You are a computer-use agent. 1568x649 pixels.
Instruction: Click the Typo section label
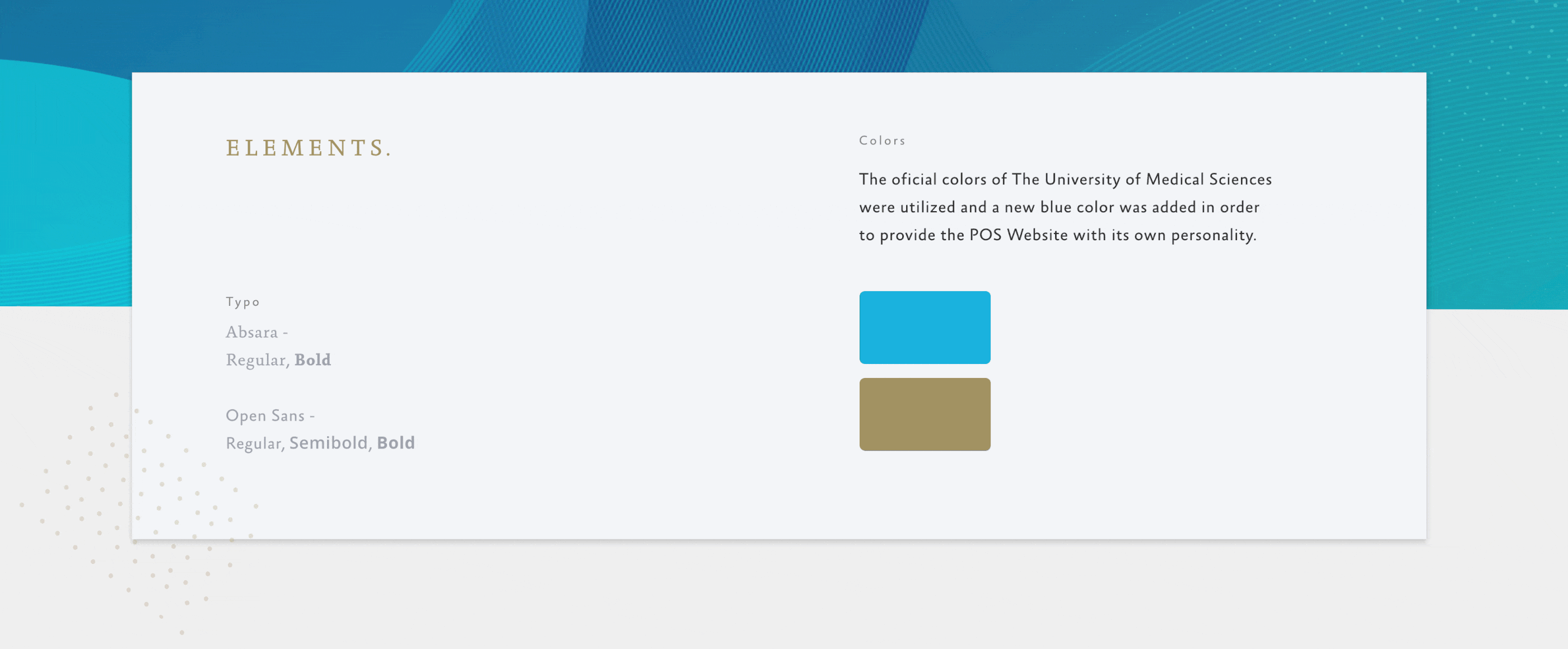coord(242,302)
